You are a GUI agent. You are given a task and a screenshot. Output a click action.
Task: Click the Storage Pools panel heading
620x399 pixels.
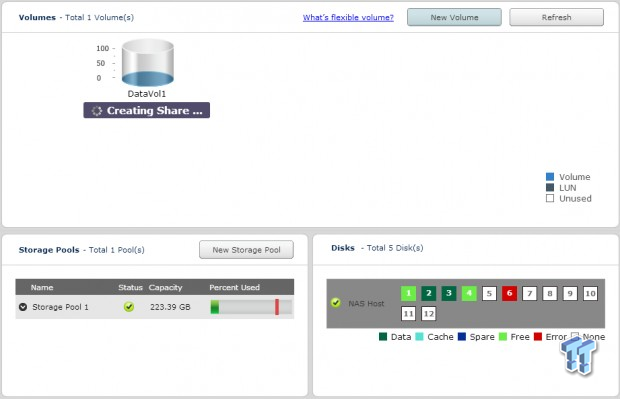pos(49,250)
